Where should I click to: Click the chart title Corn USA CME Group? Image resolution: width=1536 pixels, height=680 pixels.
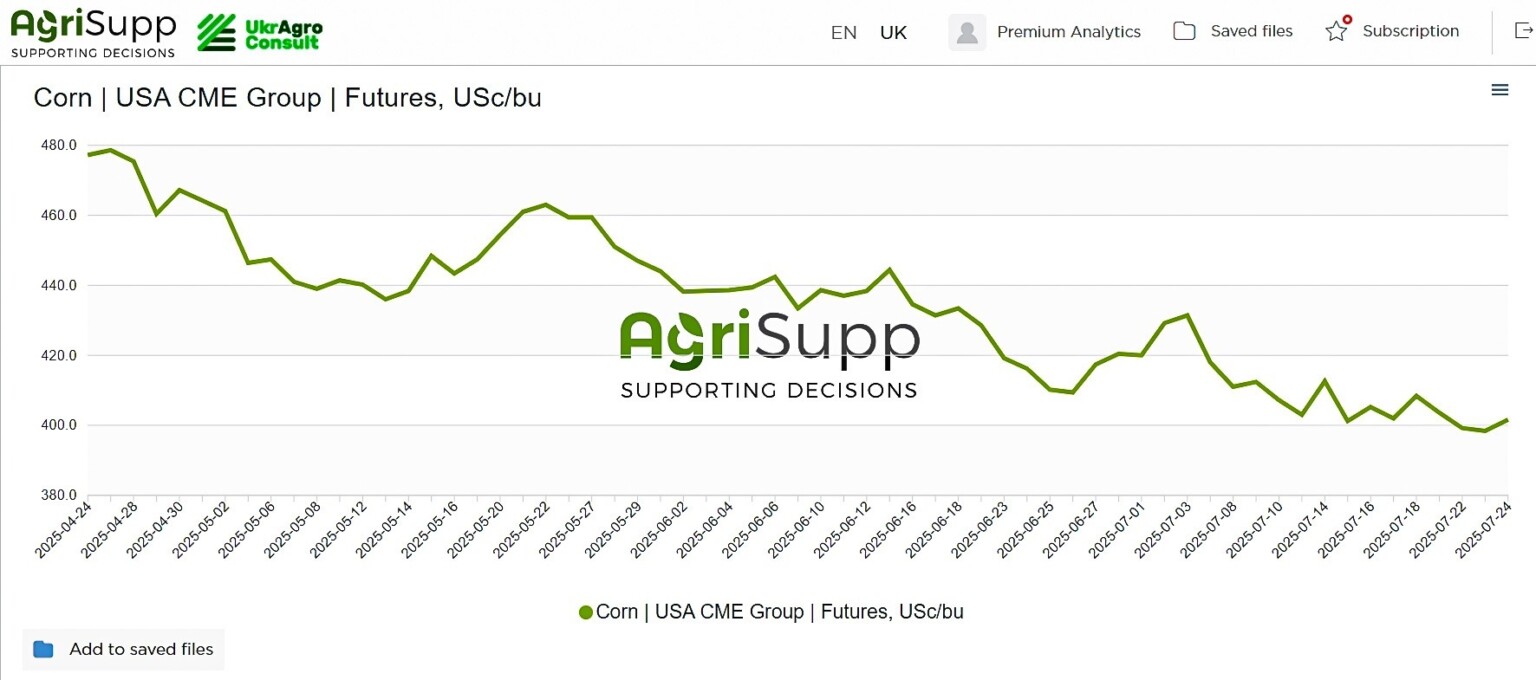(x=288, y=97)
